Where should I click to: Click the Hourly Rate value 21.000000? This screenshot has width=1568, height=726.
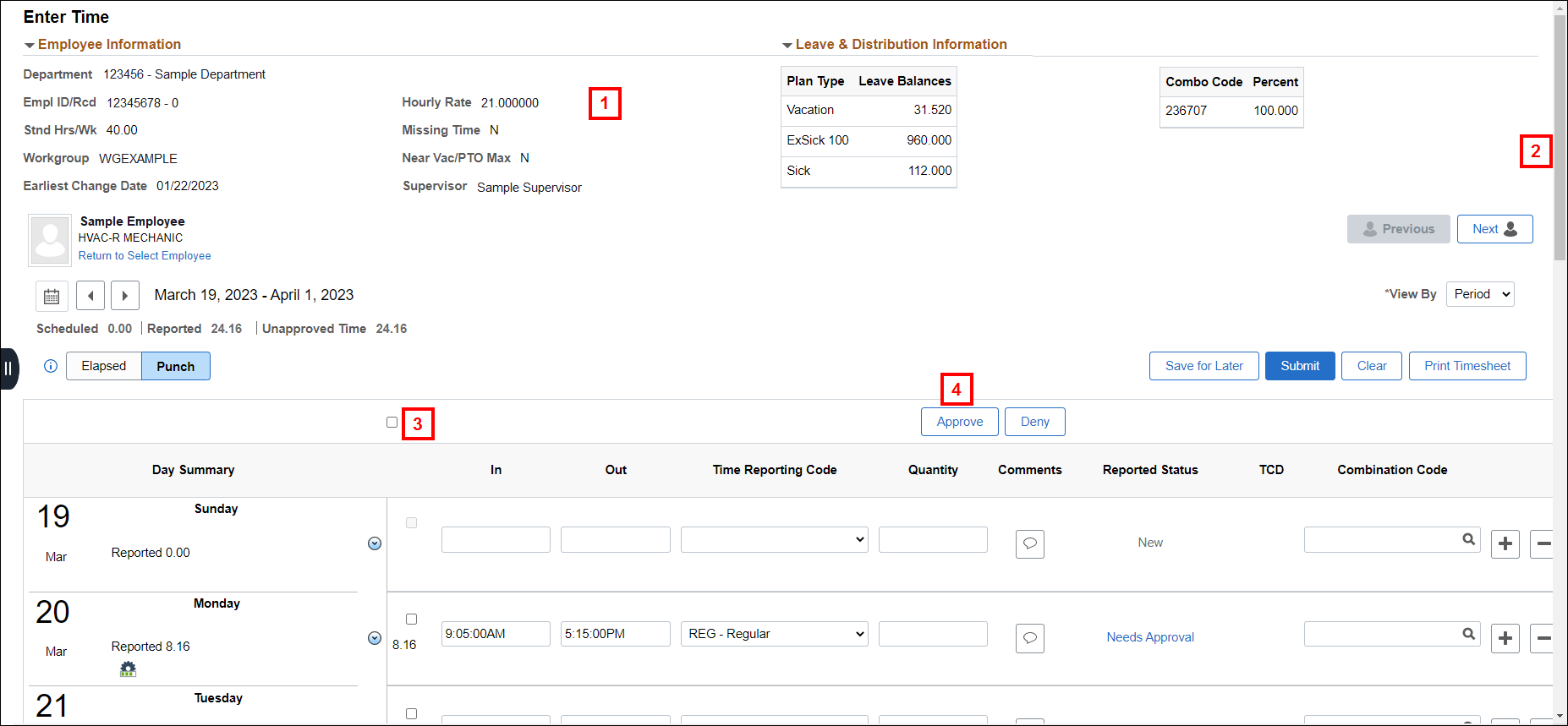point(510,103)
